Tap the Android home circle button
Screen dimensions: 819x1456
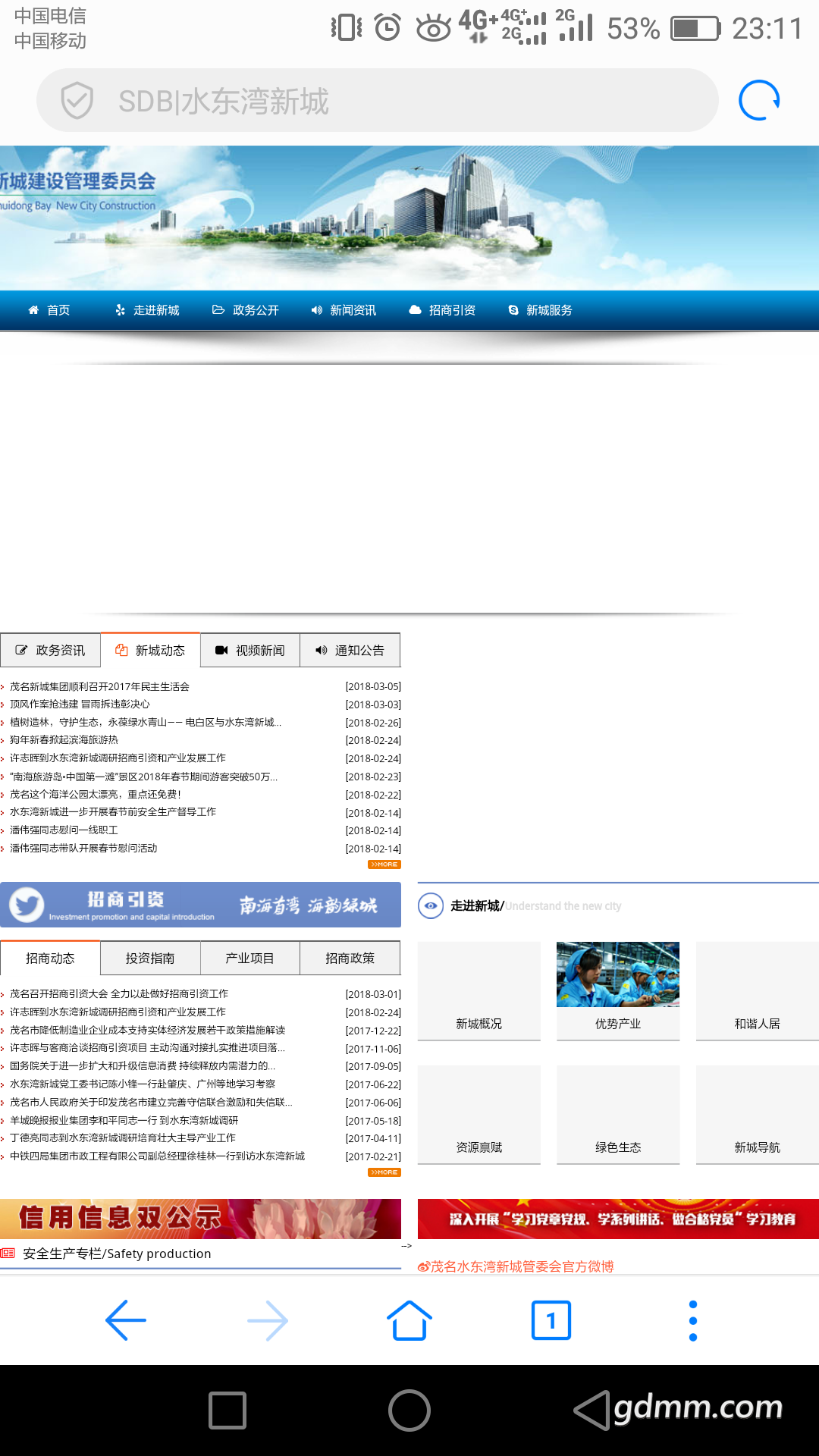pos(409,1410)
